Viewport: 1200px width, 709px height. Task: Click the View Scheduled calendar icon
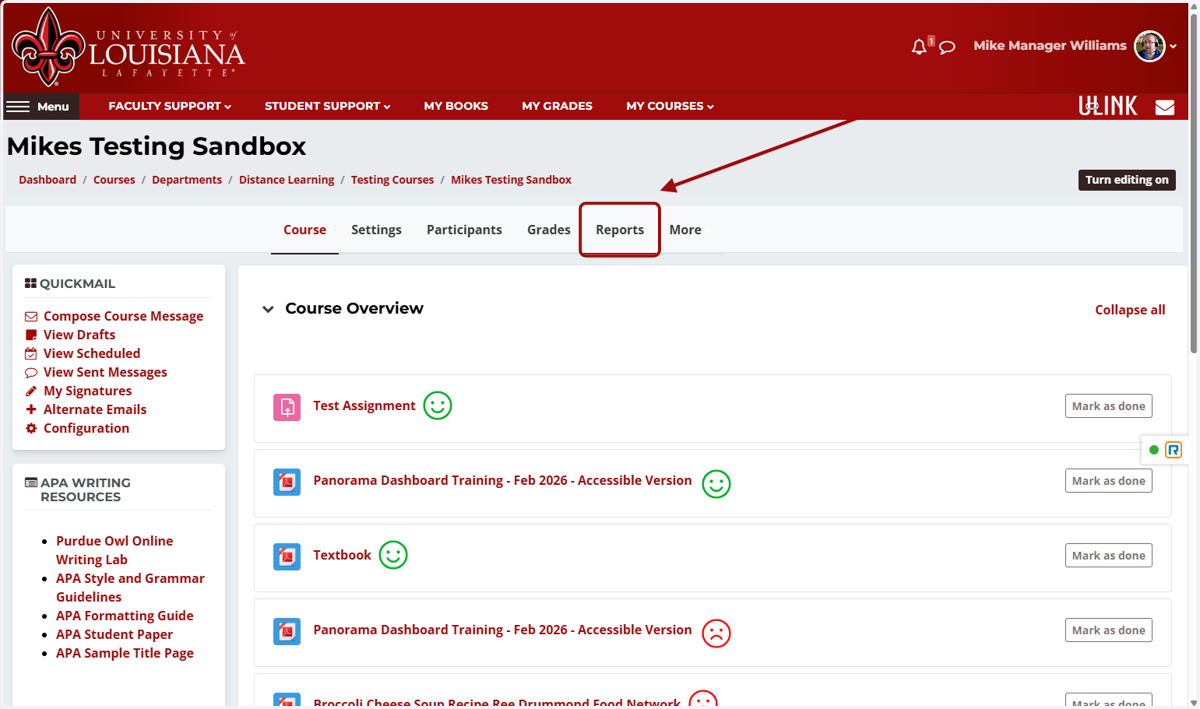(x=31, y=354)
